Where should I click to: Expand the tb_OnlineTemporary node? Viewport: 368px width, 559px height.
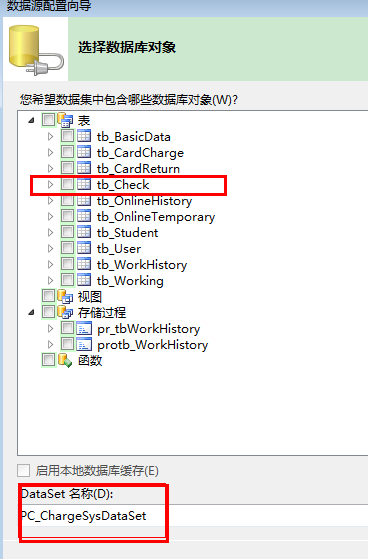point(50,216)
